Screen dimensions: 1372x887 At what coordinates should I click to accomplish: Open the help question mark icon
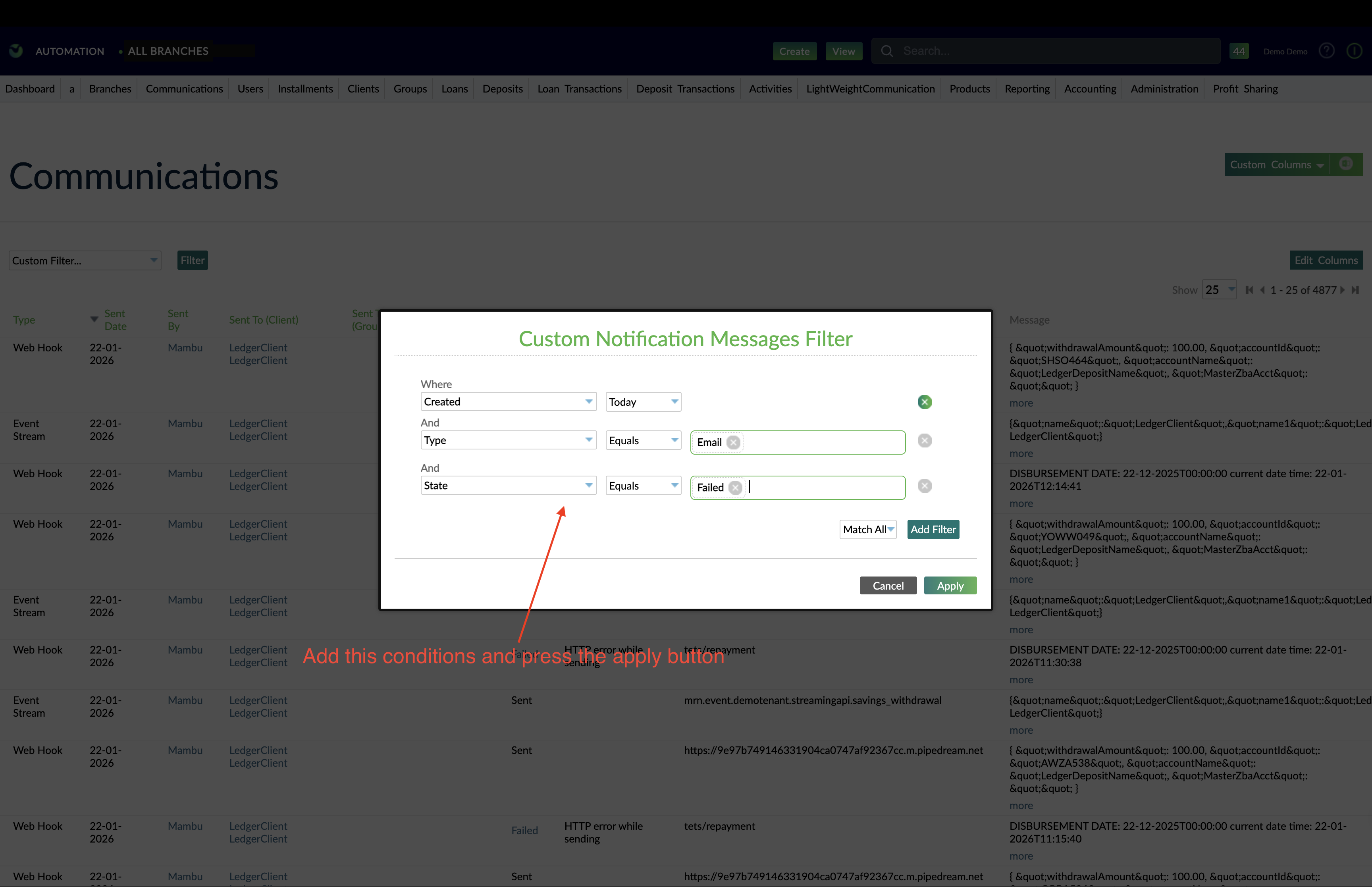(1326, 51)
